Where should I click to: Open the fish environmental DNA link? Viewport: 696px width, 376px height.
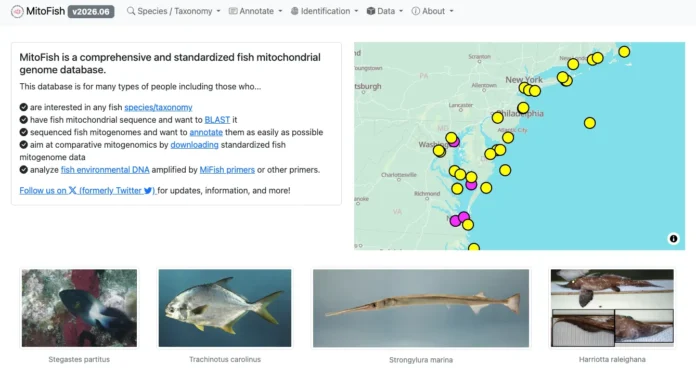(x=105, y=170)
